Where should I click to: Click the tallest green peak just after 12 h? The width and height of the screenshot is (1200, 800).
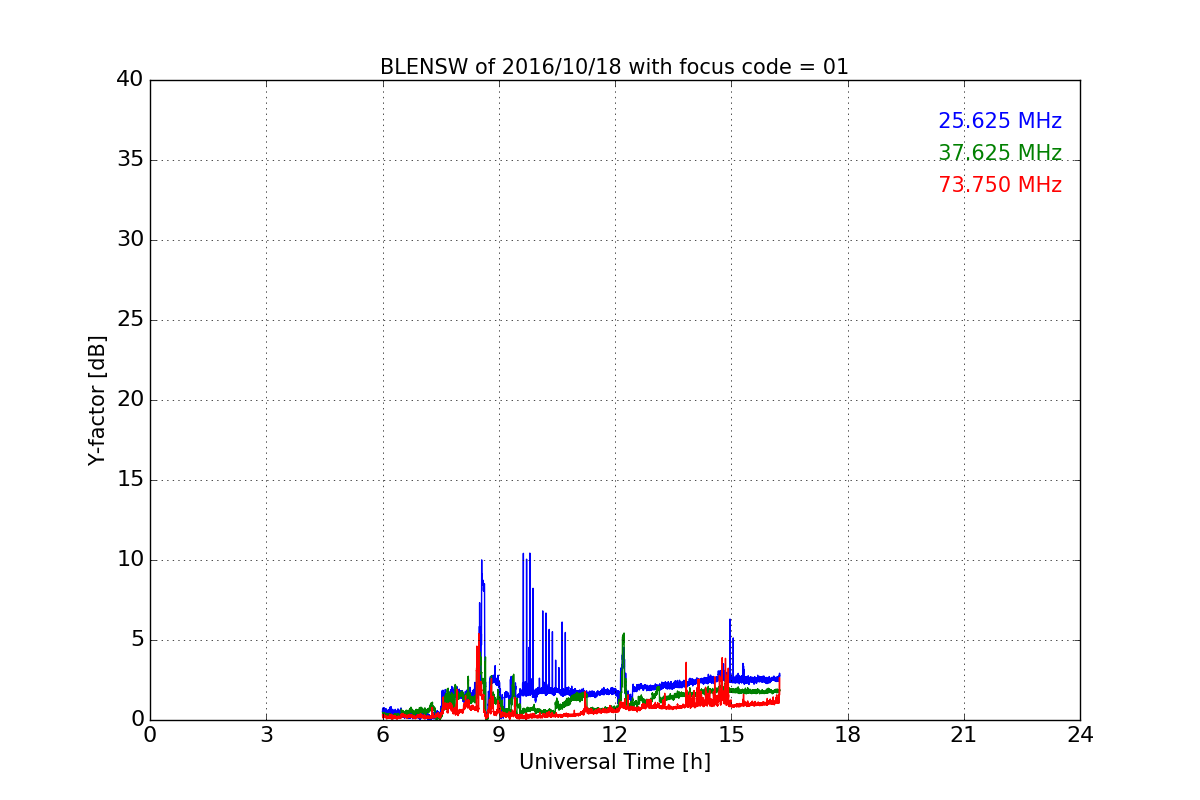coord(623,634)
